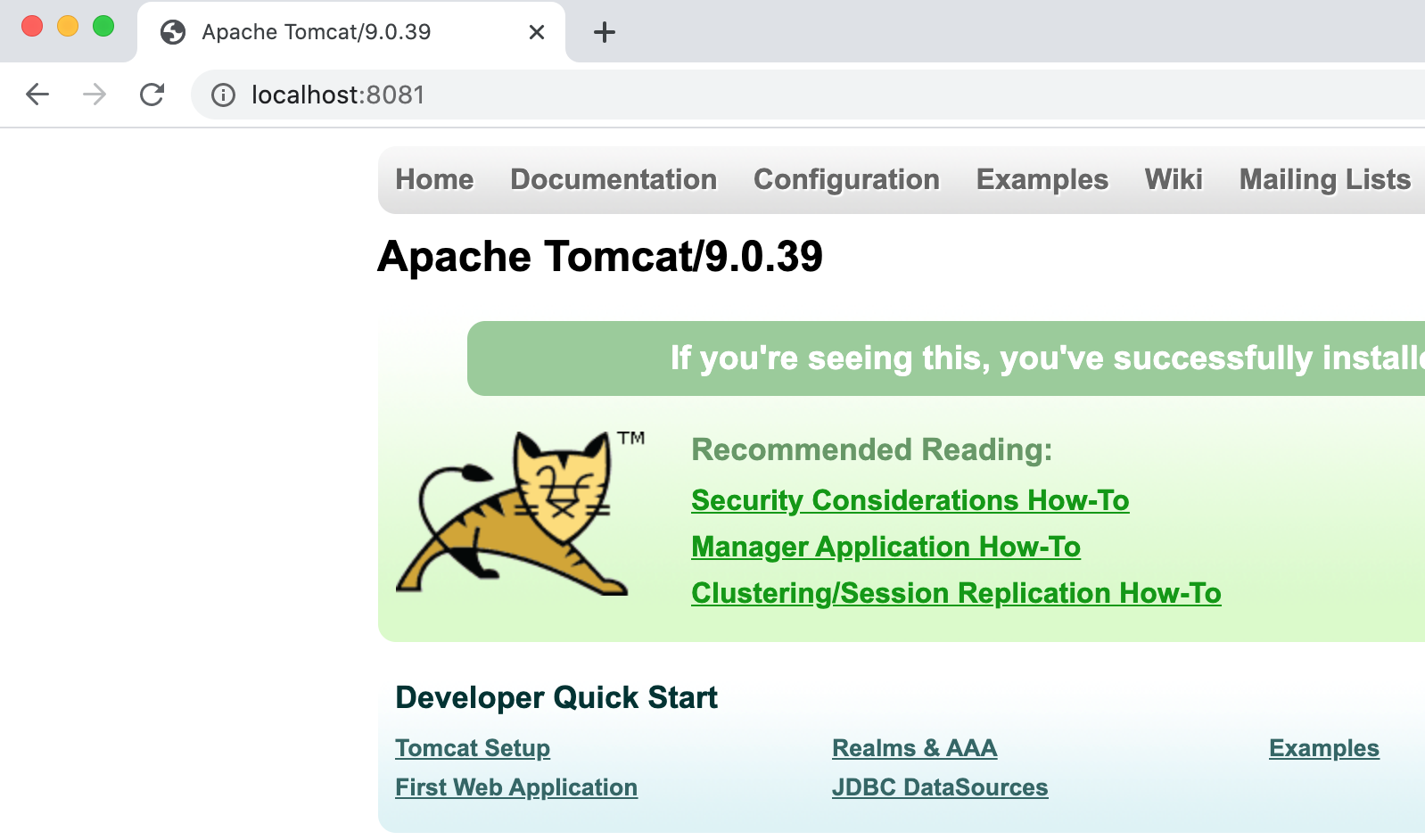Click the Apache Tomcat/9.0.39 page heading
Image resolution: width=1425 pixels, height=840 pixels.
pos(600,257)
